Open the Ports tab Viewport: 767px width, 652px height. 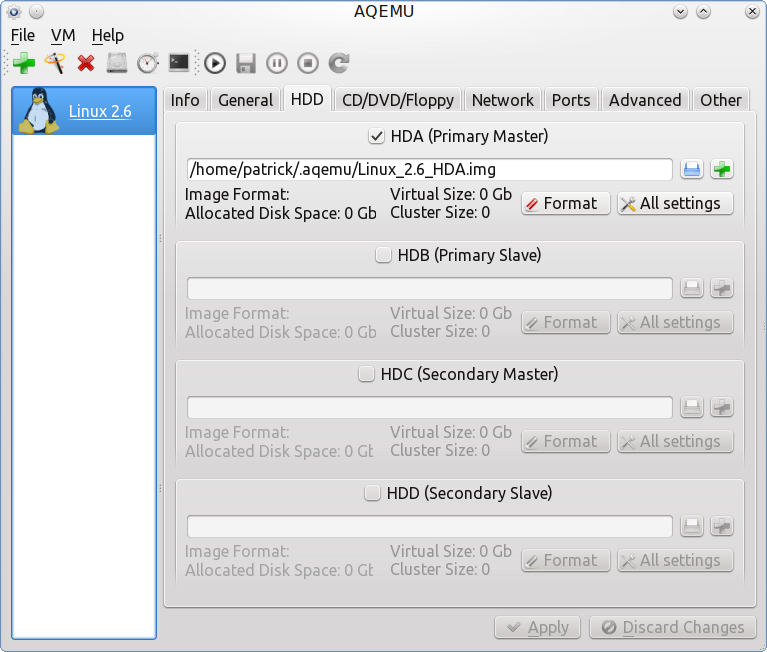[x=571, y=100]
